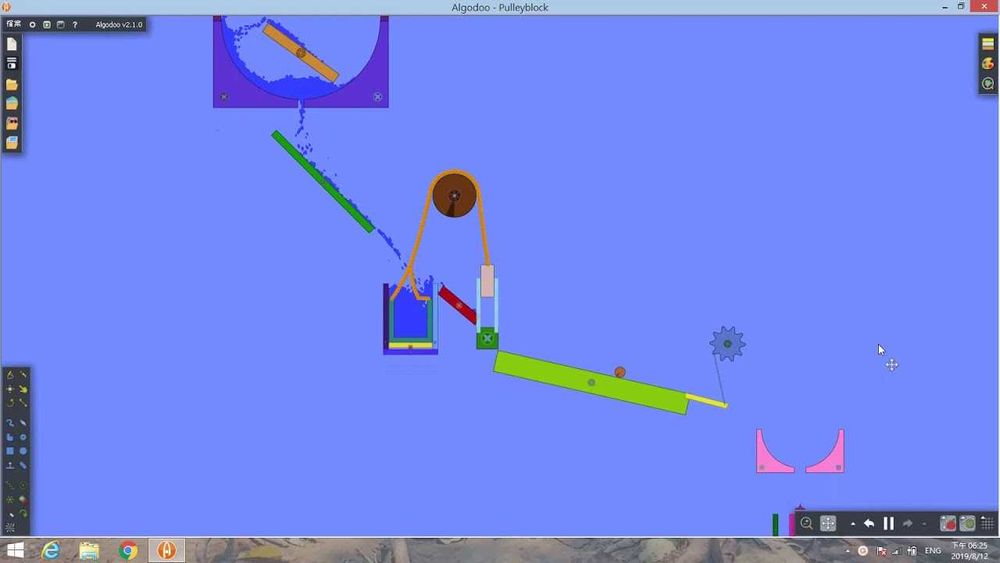Select the pan view arrows tool
This screenshot has width=1000, height=563.
[828, 523]
